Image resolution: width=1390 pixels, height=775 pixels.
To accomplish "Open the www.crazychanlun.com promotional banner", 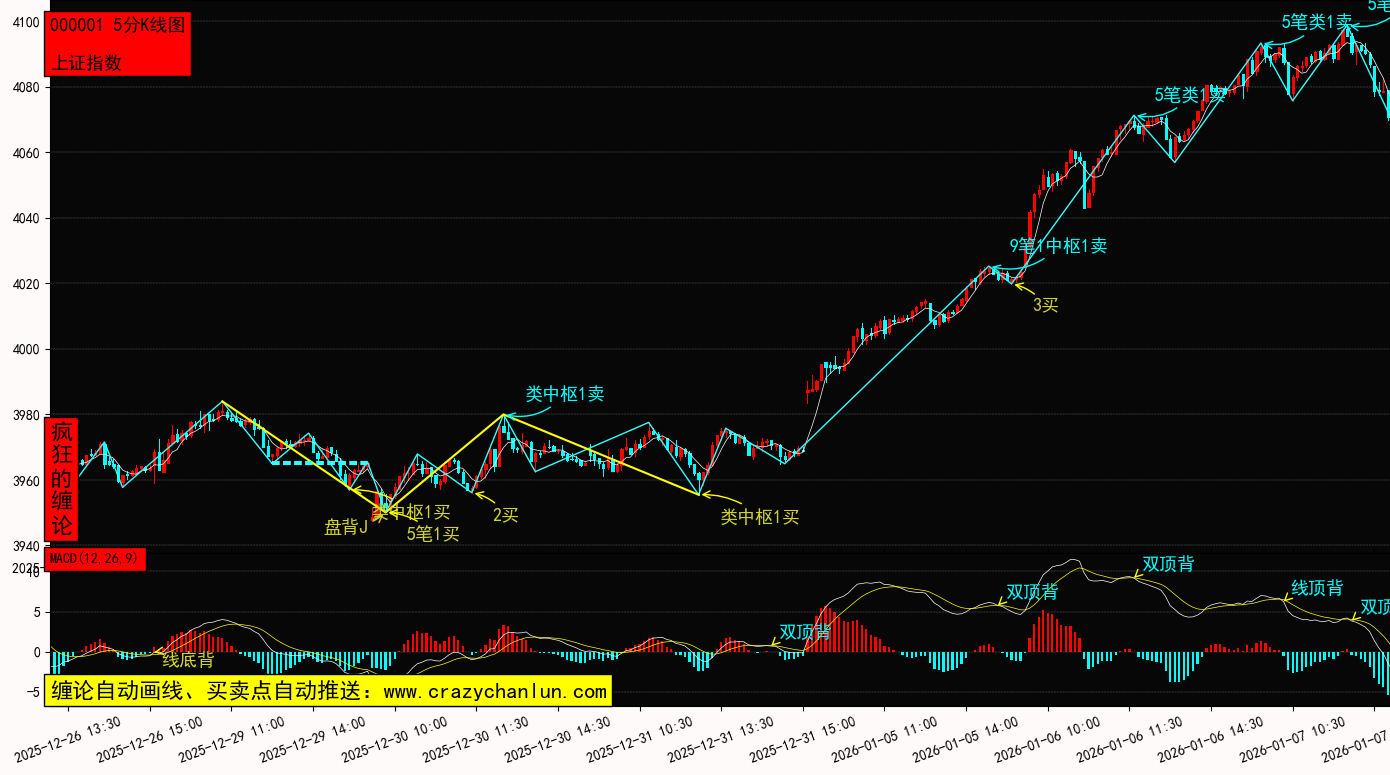I will [x=328, y=691].
